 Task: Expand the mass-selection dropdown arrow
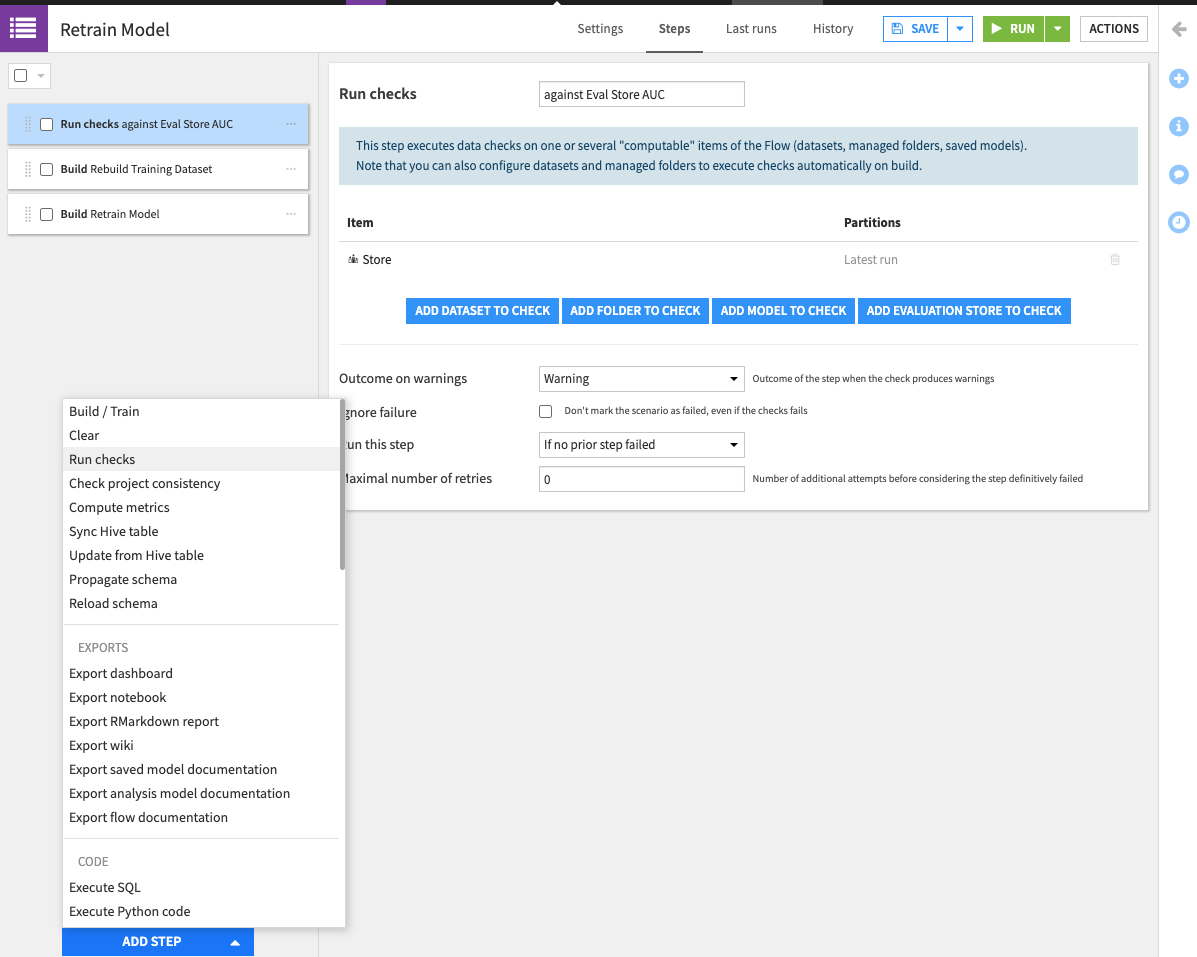(x=40, y=76)
